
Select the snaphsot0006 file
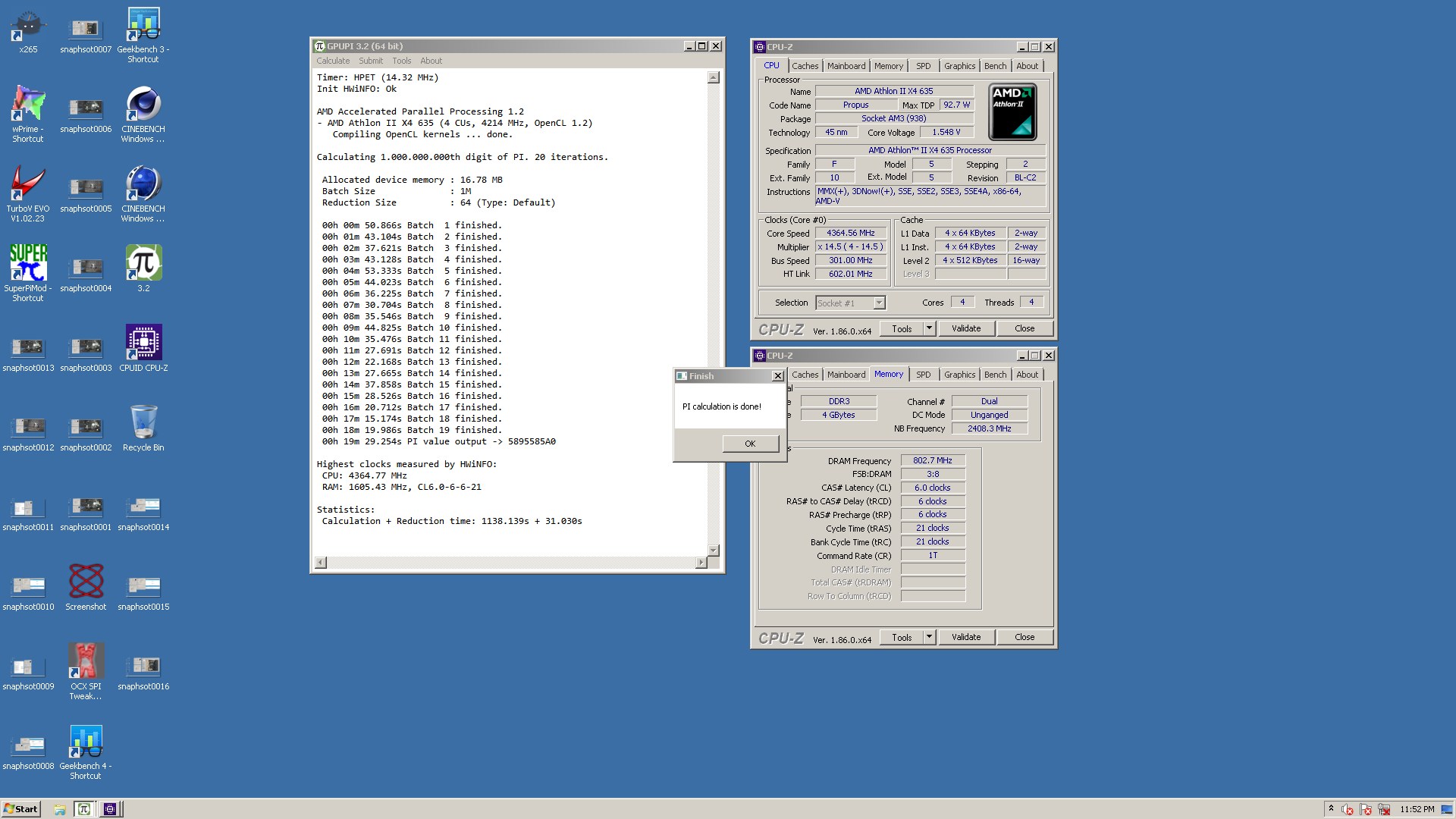click(x=86, y=115)
